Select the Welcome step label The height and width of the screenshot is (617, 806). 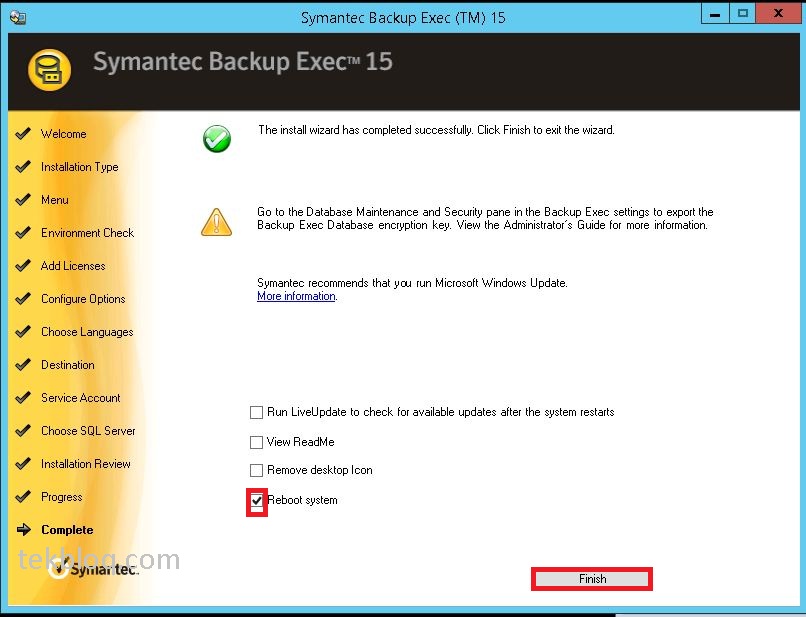[x=64, y=134]
